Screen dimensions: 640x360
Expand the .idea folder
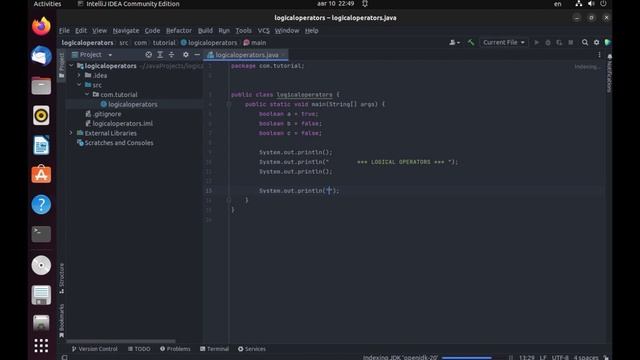pyautogui.click(x=79, y=76)
